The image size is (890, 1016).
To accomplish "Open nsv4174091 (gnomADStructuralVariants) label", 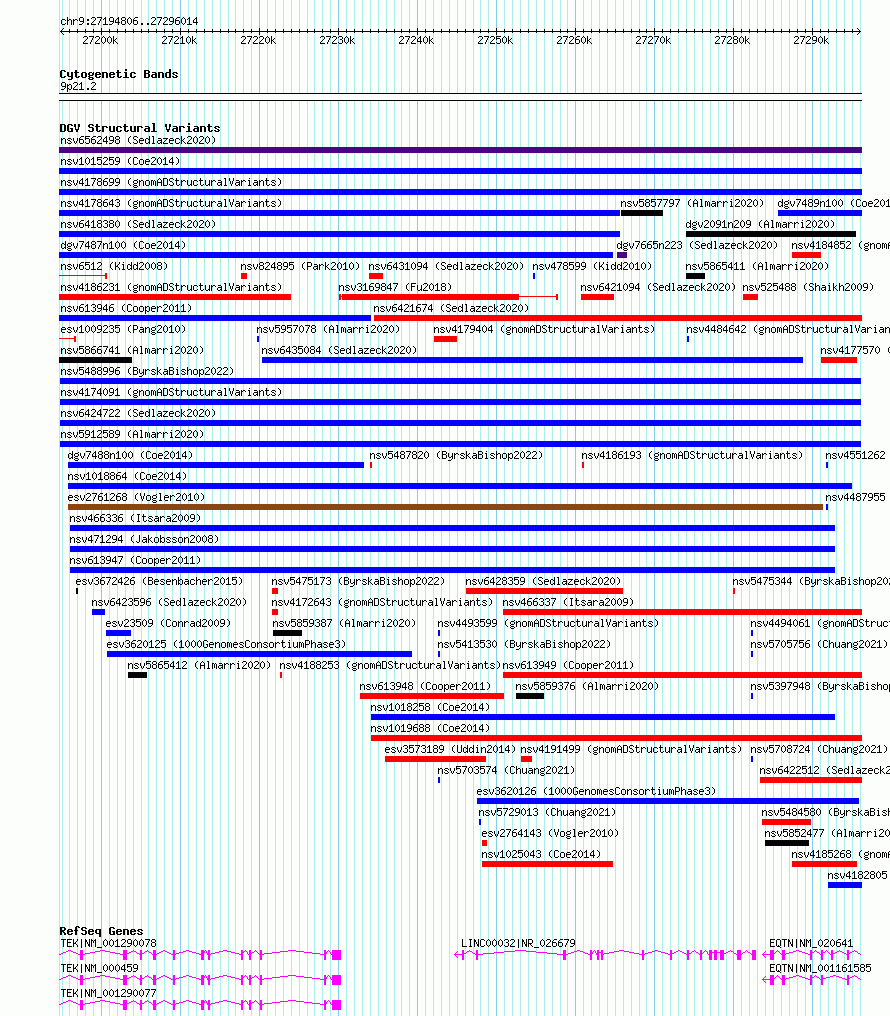I will [x=171, y=392].
